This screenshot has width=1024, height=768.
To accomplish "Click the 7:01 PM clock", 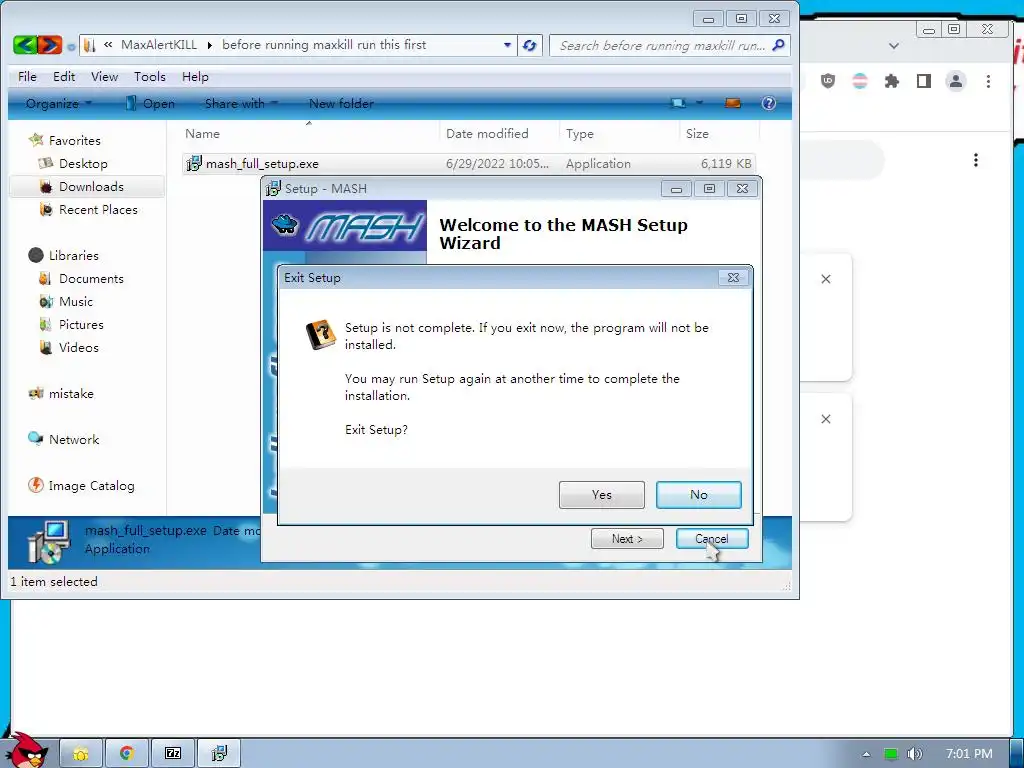I will pos(969,754).
